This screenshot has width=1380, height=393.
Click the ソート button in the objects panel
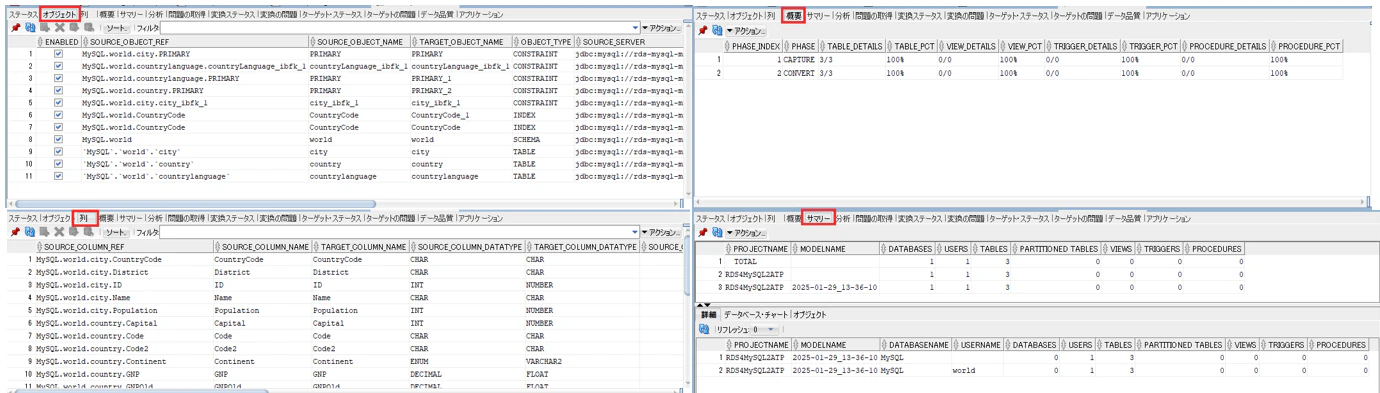point(117,28)
